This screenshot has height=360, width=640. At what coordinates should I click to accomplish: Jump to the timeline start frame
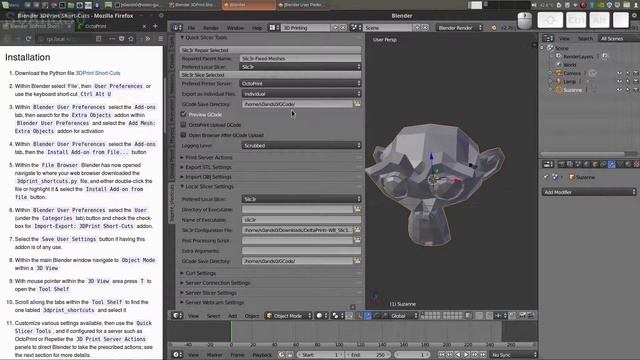442,355
